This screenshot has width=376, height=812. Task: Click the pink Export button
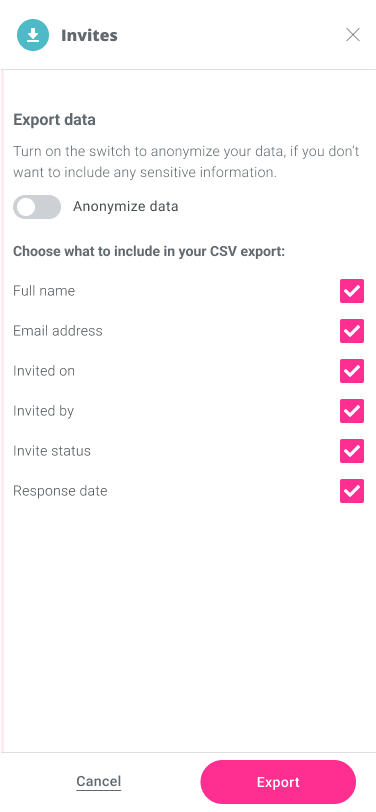pyautogui.click(x=278, y=782)
